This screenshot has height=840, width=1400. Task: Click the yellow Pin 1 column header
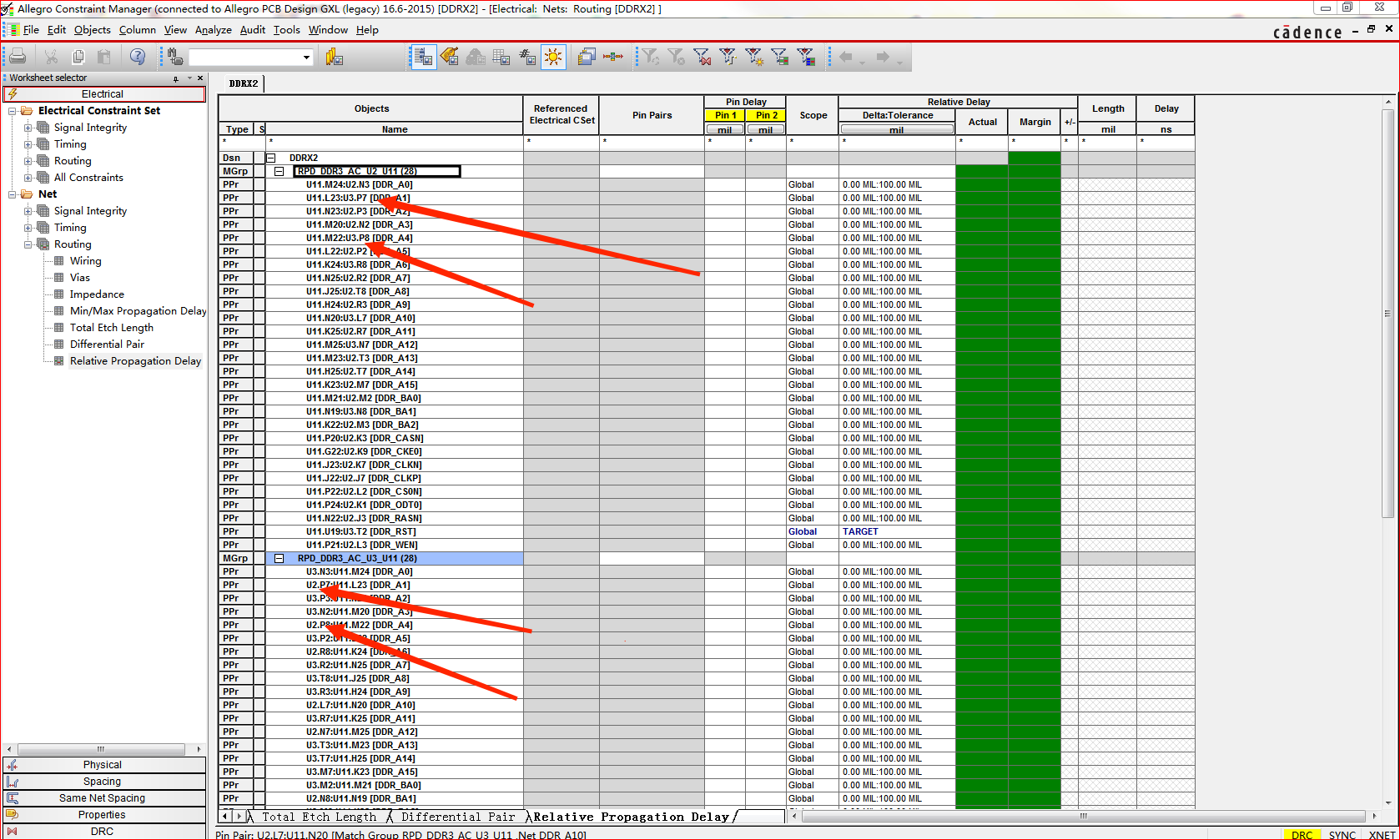click(x=725, y=115)
